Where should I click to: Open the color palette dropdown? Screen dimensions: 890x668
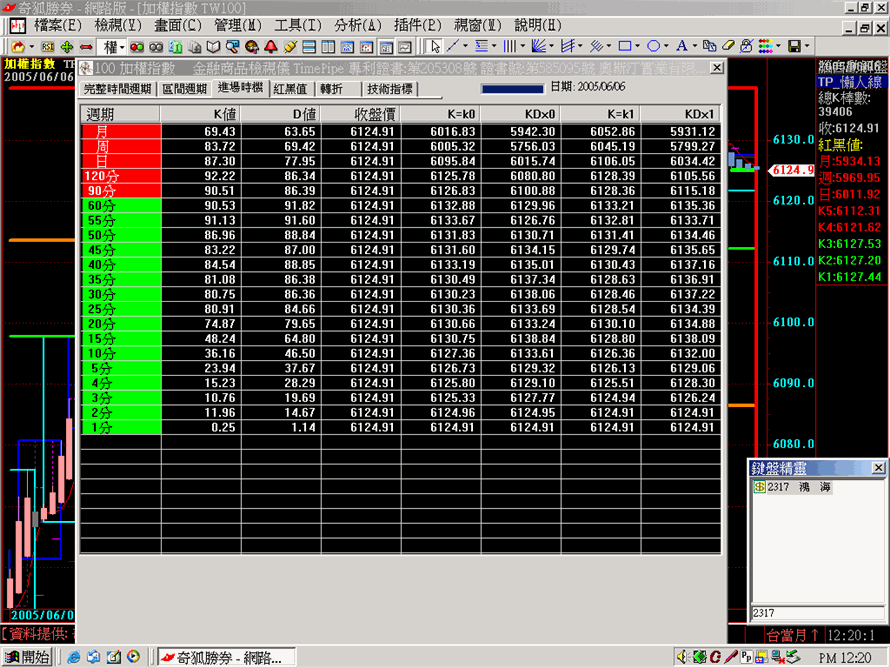click(x=777, y=46)
